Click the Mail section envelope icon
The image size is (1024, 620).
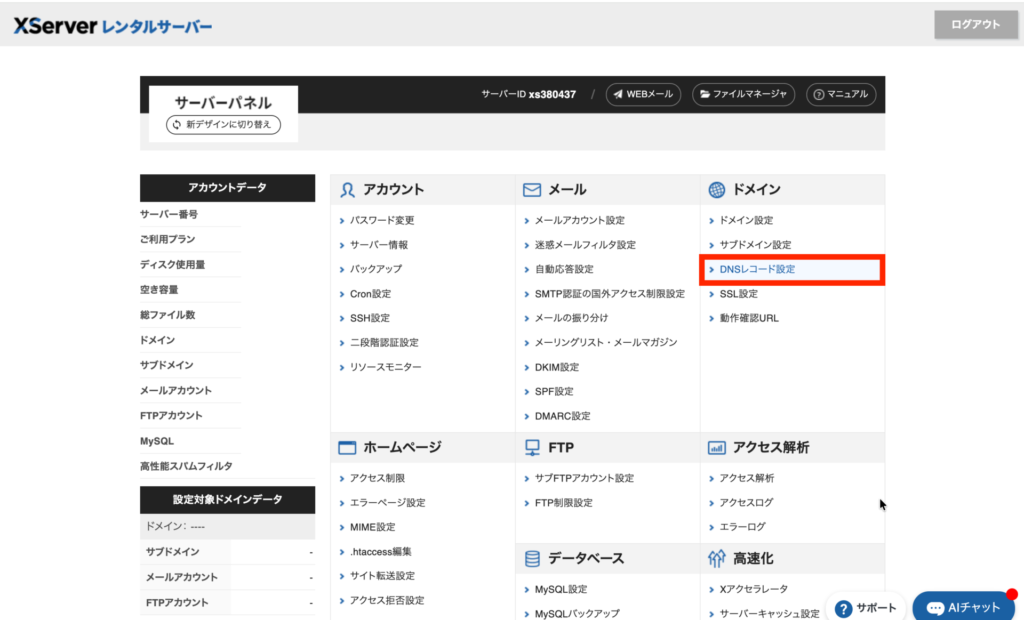click(531, 189)
